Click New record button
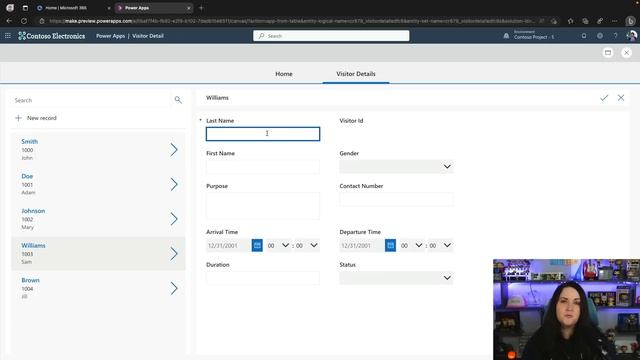Viewport: 640px width, 360px height. click(36, 118)
